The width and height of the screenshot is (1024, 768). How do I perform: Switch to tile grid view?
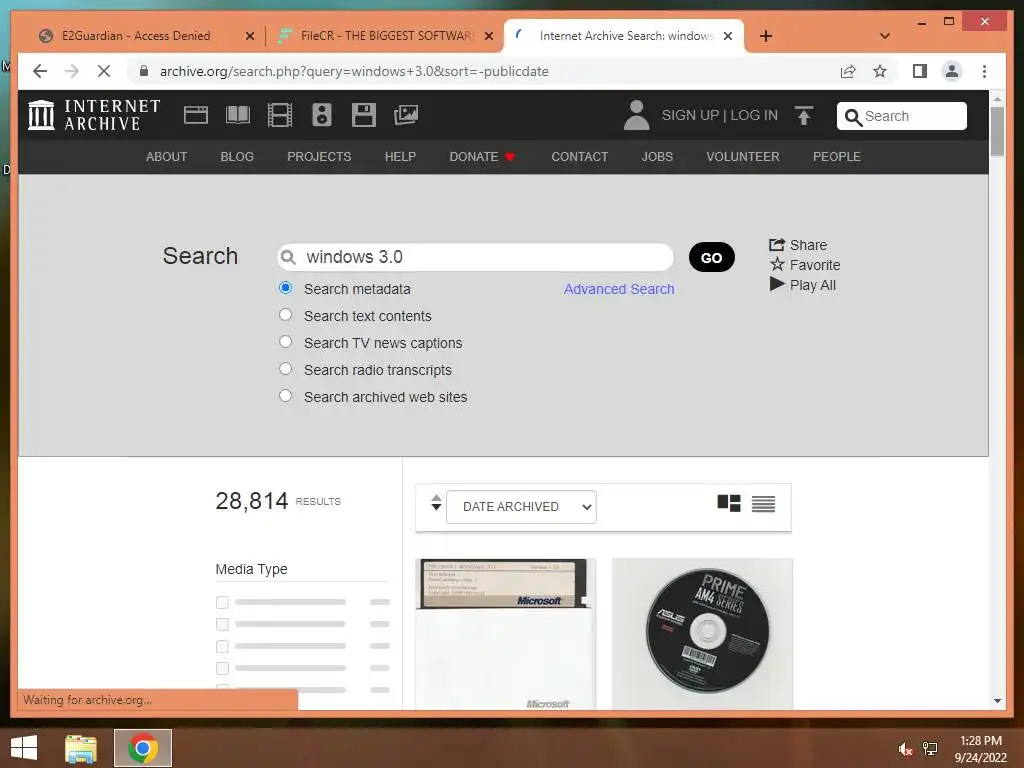(729, 504)
